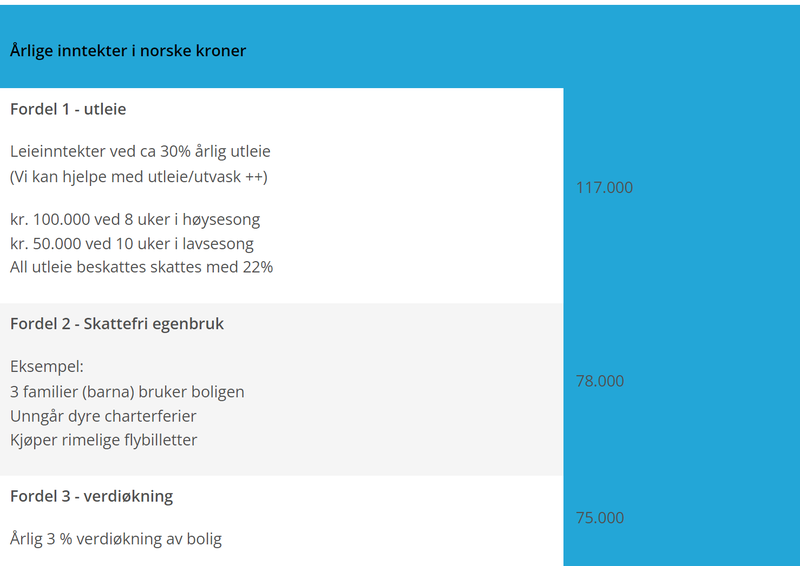
Task: Click the "Unngår dyre charterferier" line
Action: click(103, 416)
